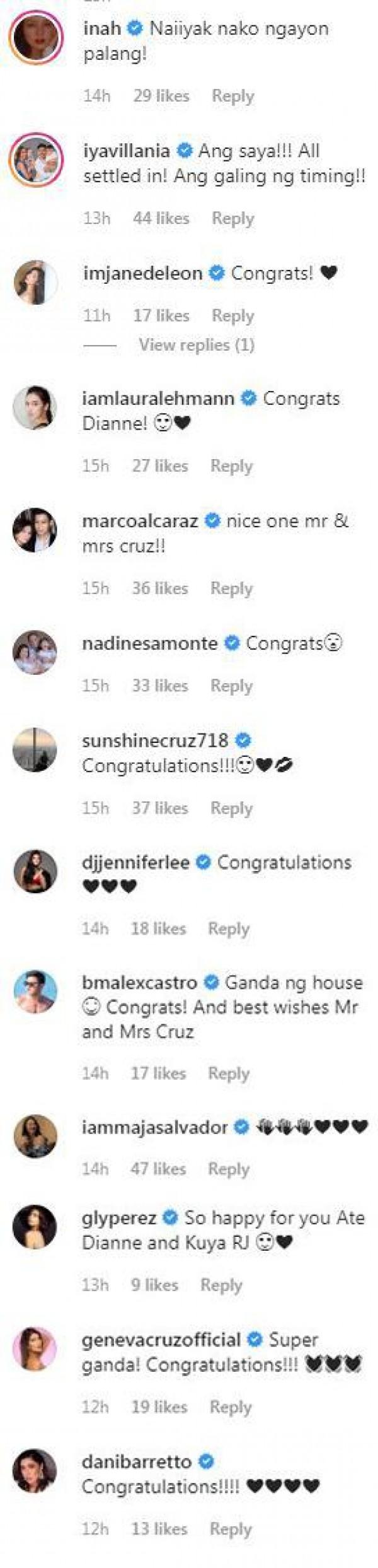378x1568 pixels.
Task: Open inah's profile picture
Action: (37, 38)
